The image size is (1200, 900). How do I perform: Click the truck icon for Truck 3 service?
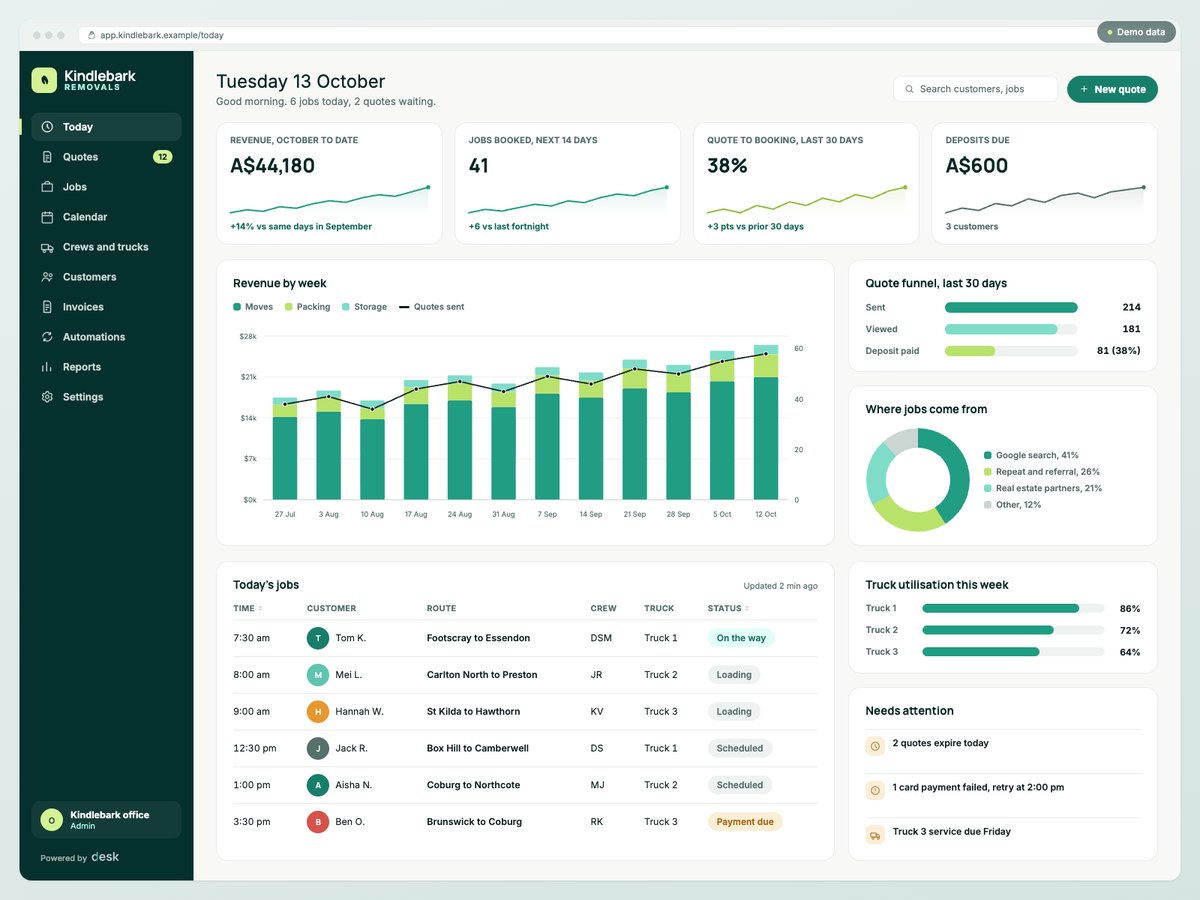(875, 834)
